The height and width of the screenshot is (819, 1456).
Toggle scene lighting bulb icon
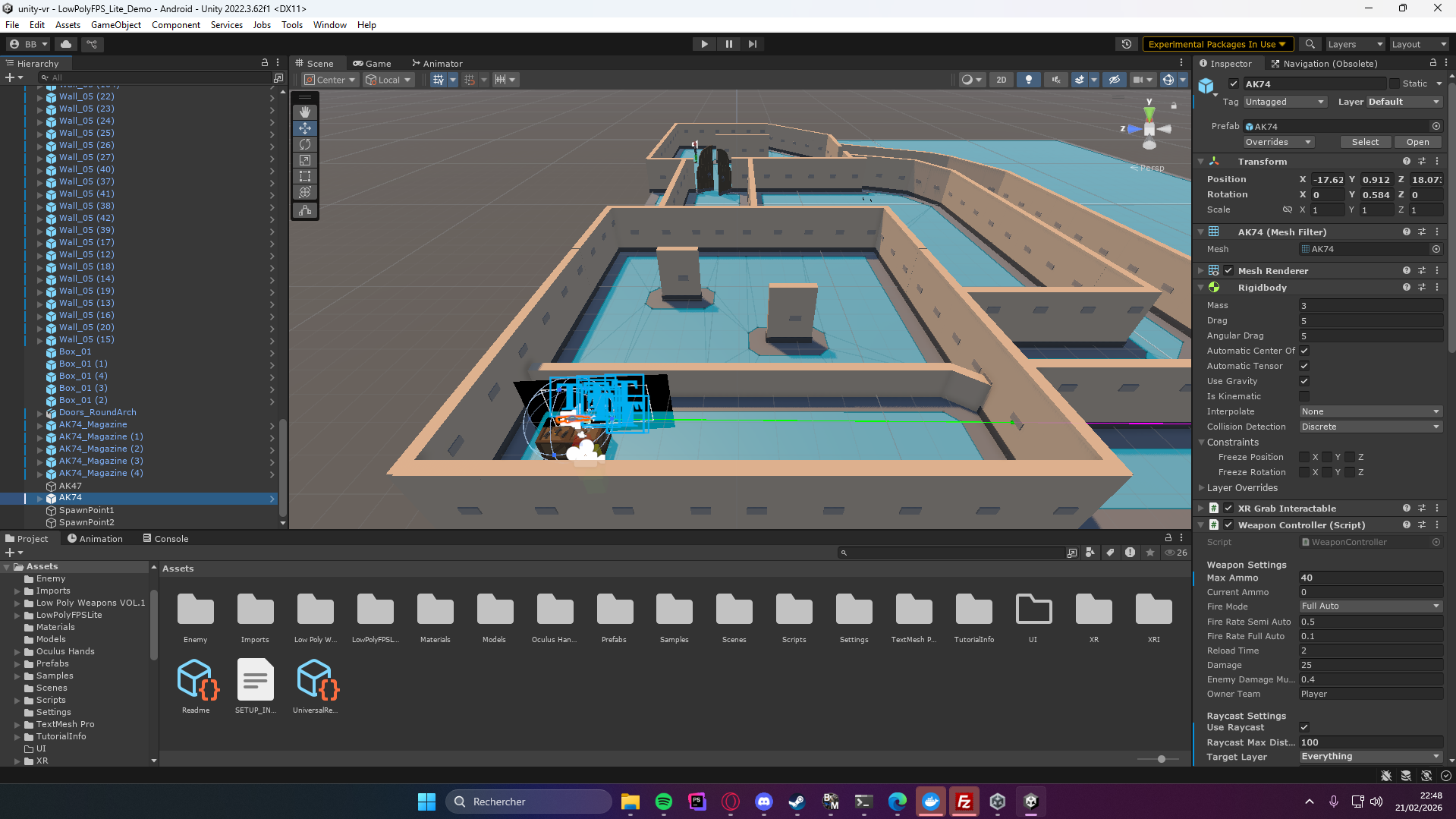(1028, 80)
